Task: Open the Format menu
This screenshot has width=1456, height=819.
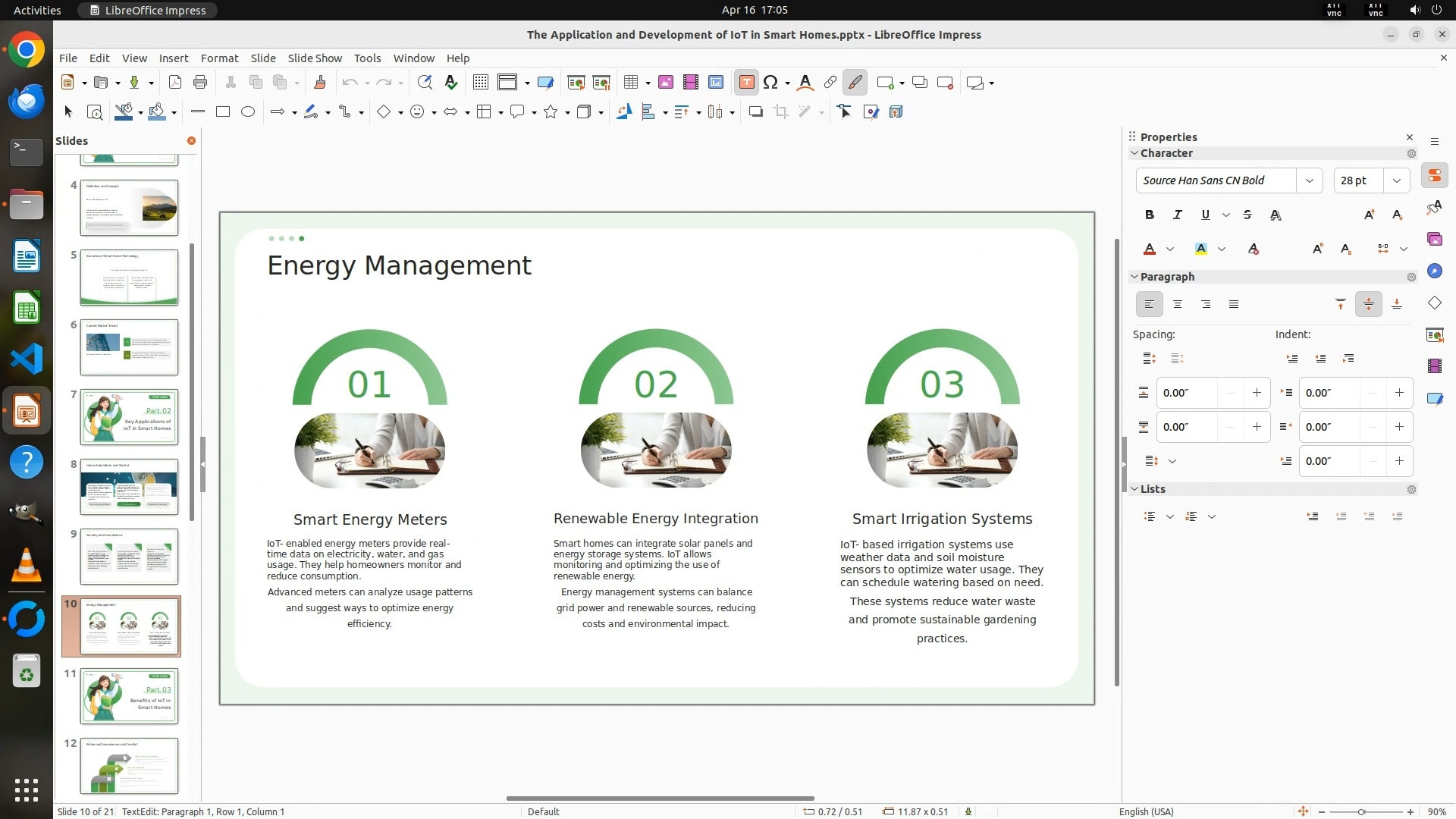Action: pyautogui.click(x=219, y=58)
